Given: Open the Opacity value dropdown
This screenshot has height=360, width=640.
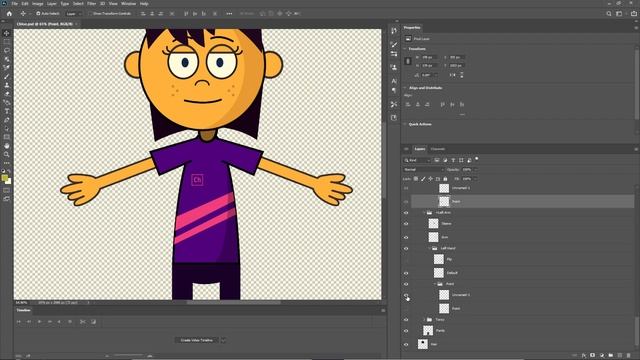Looking at the screenshot, I should [476, 169].
